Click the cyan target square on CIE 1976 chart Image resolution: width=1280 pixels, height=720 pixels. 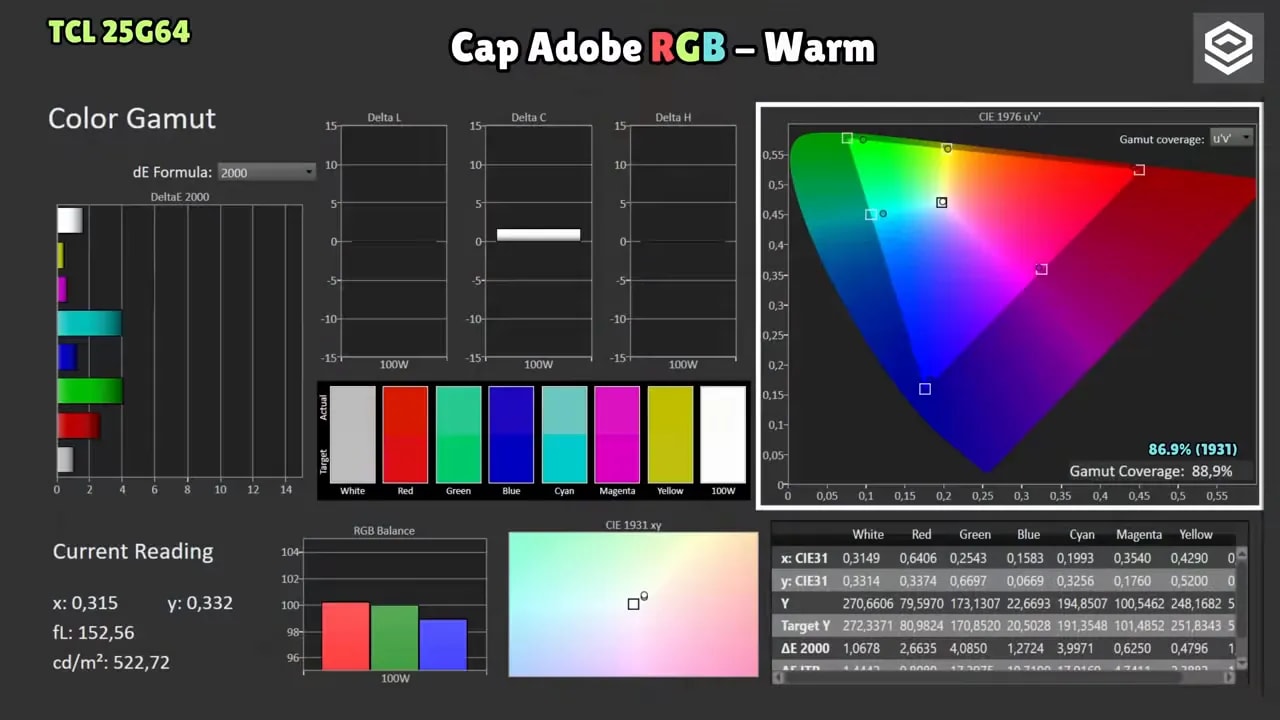click(x=871, y=215)
